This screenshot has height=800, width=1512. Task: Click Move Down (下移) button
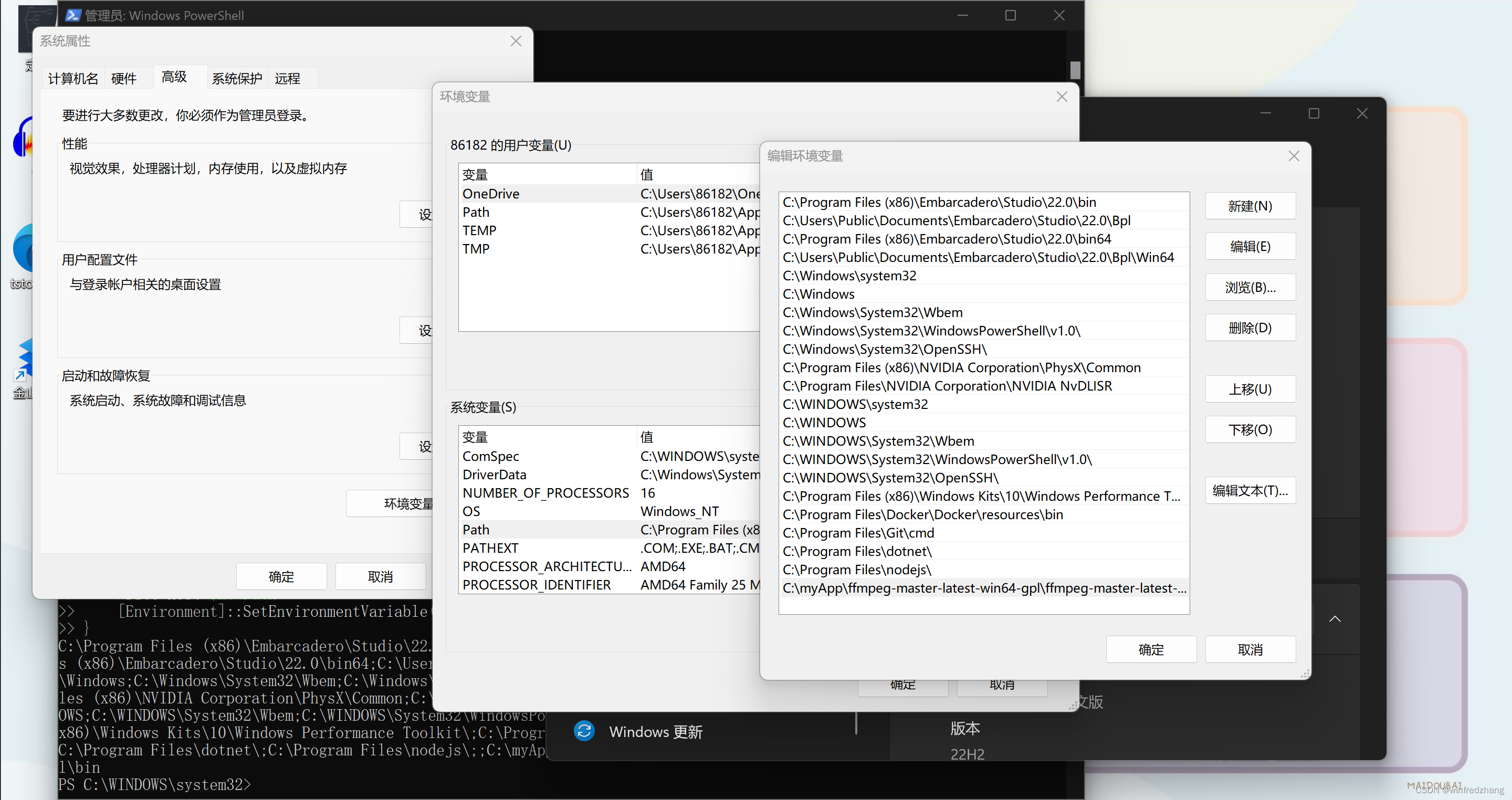click(x=1250, y=429)
